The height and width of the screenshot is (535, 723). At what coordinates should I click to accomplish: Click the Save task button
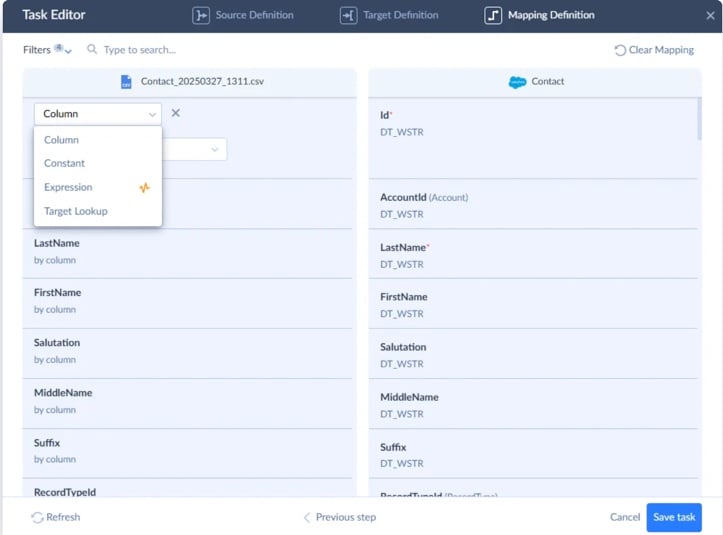point(674,517)
